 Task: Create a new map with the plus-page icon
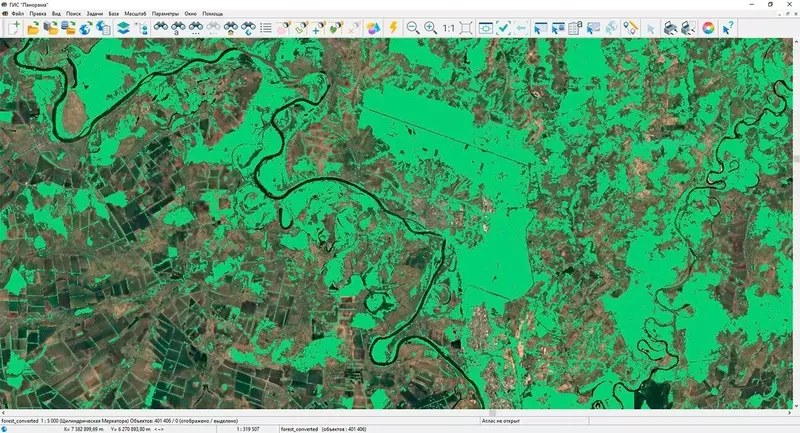tap(14, 28)
